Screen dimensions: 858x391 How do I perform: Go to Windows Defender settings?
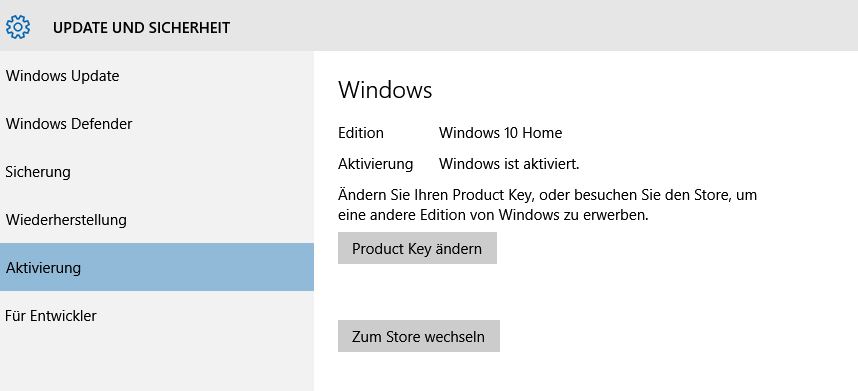point(156,124)
